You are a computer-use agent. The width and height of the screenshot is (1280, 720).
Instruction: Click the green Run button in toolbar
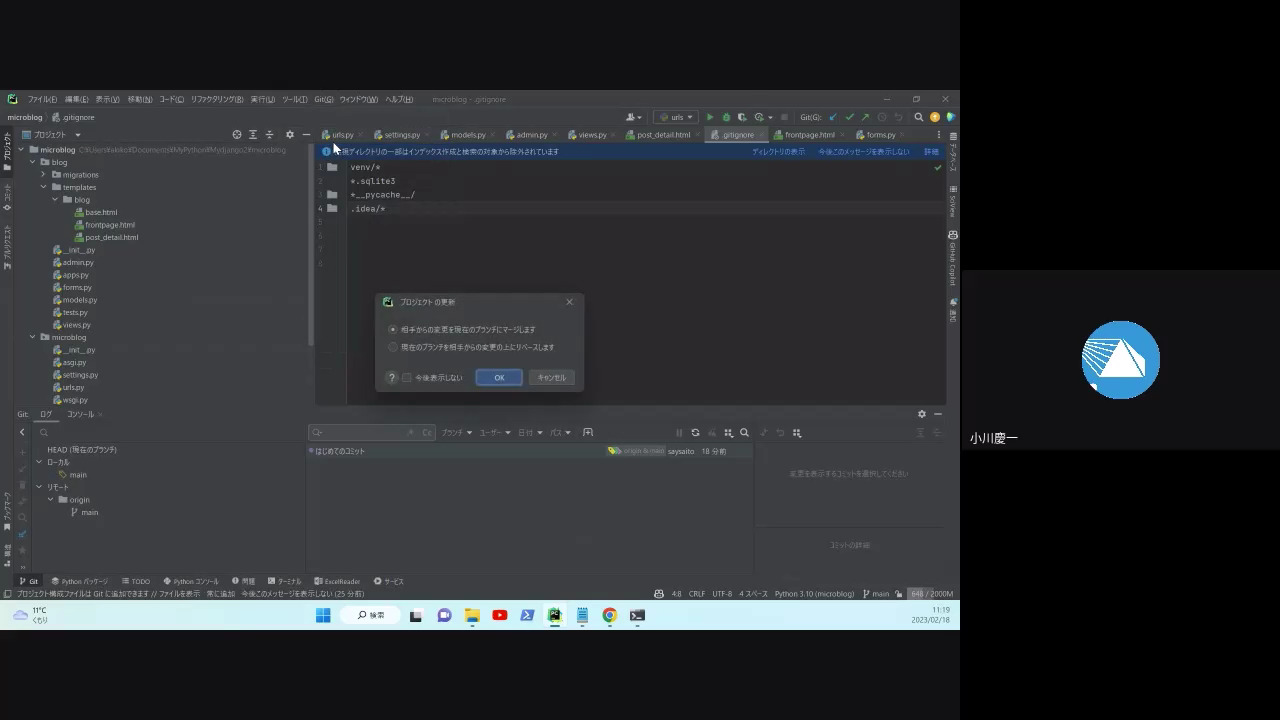click(x=710, y=117)
